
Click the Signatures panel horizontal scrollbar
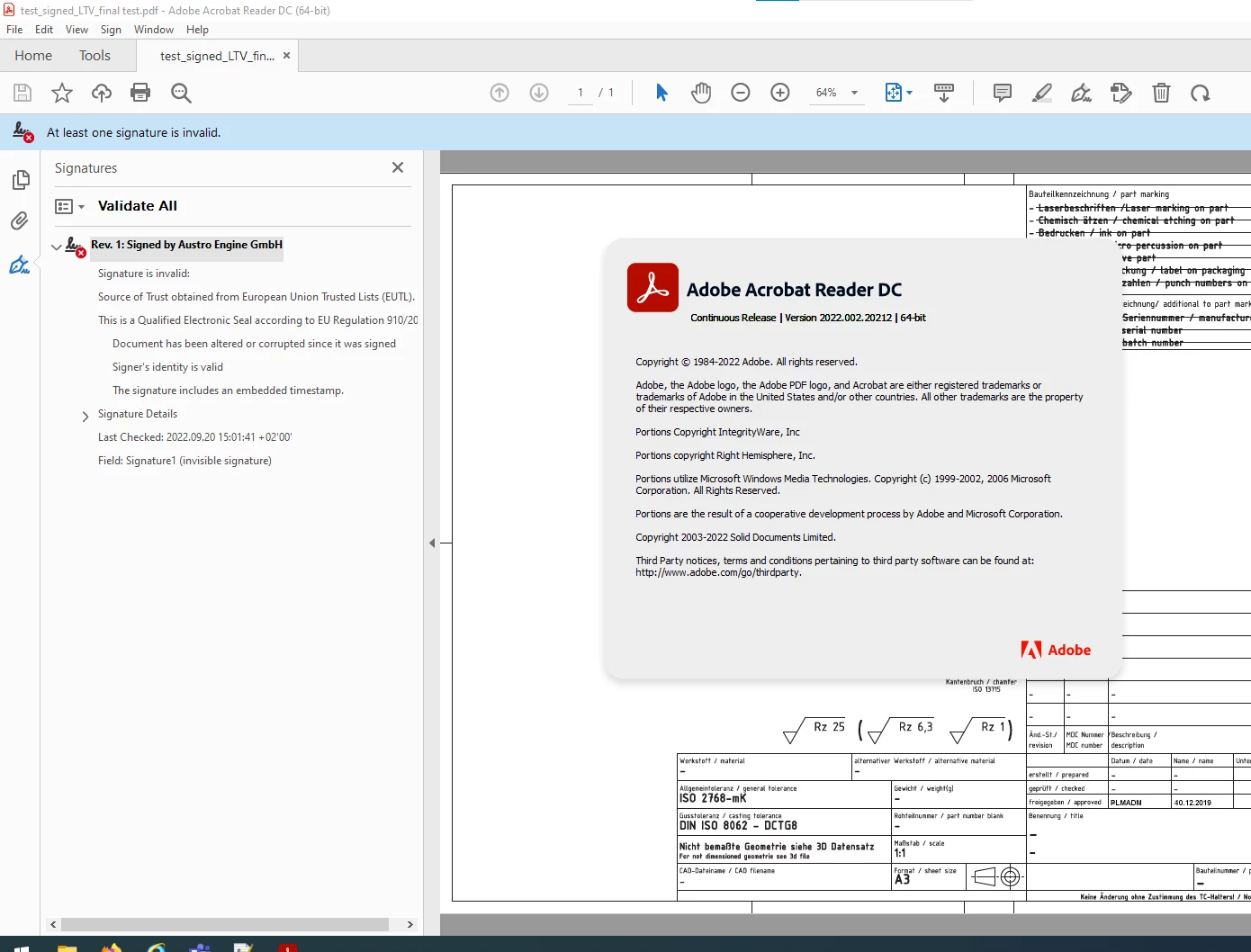click(x=225, y=924)
